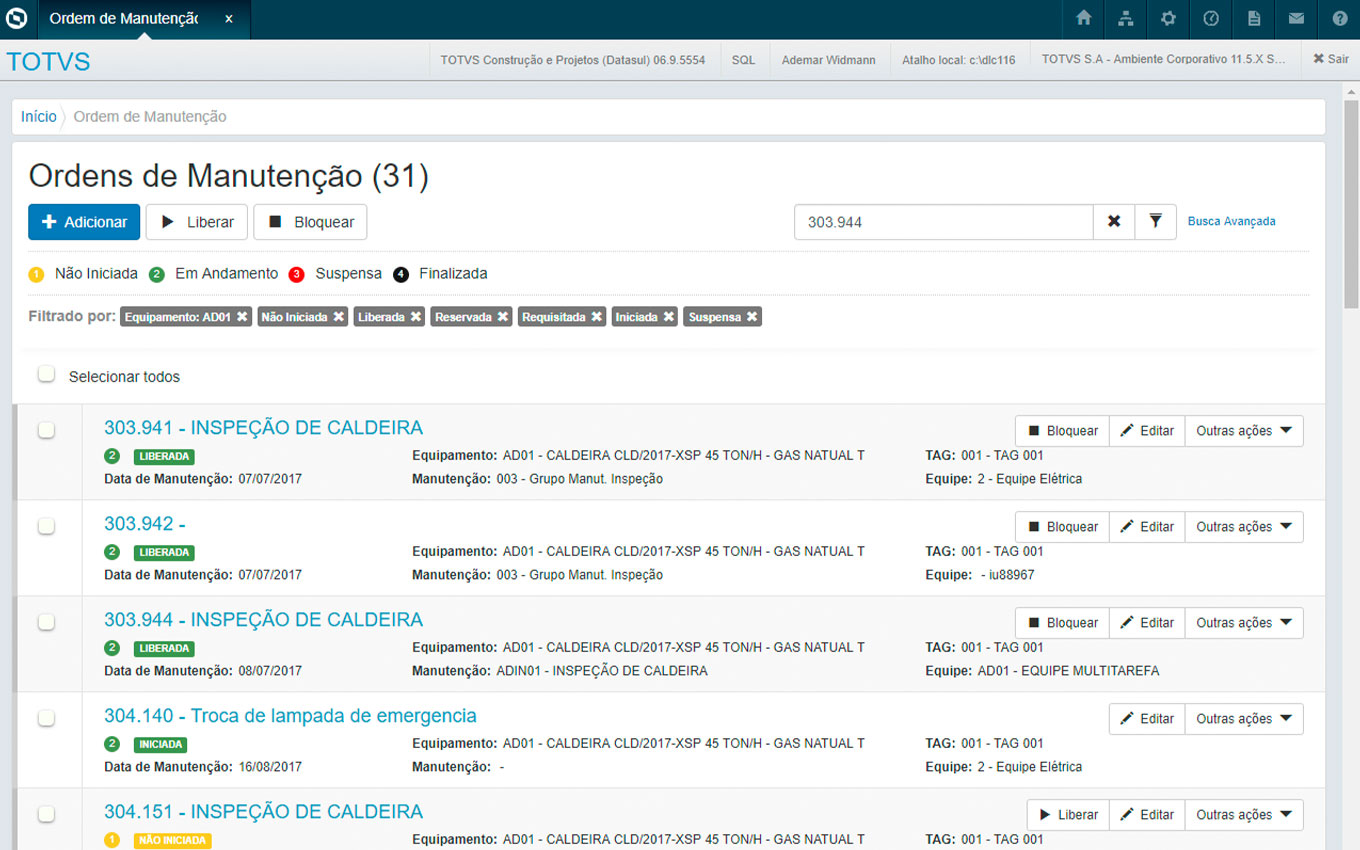Click the clock history icon
The width and height of the screenshot is (1360, 850).
pyautogui.click(x=1211, y=19)
